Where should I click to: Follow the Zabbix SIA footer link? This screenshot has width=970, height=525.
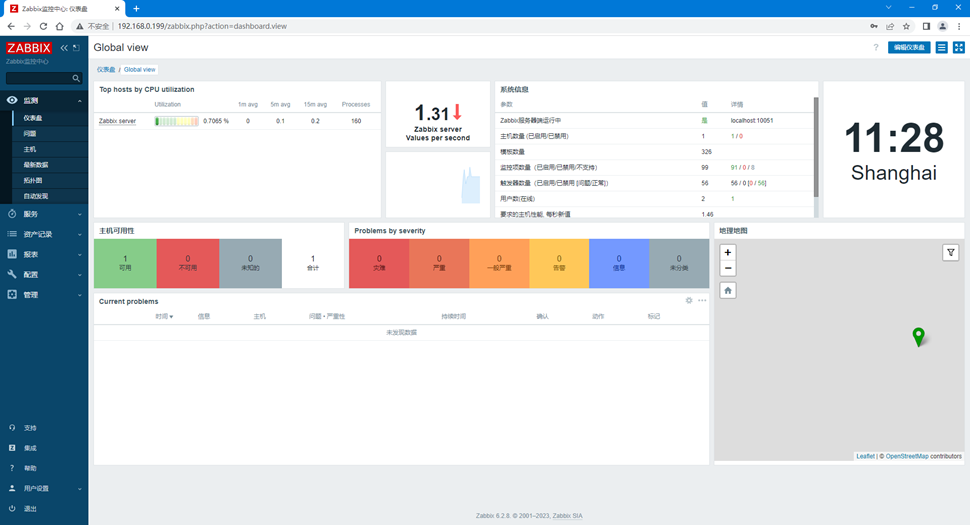click(567, 516)
